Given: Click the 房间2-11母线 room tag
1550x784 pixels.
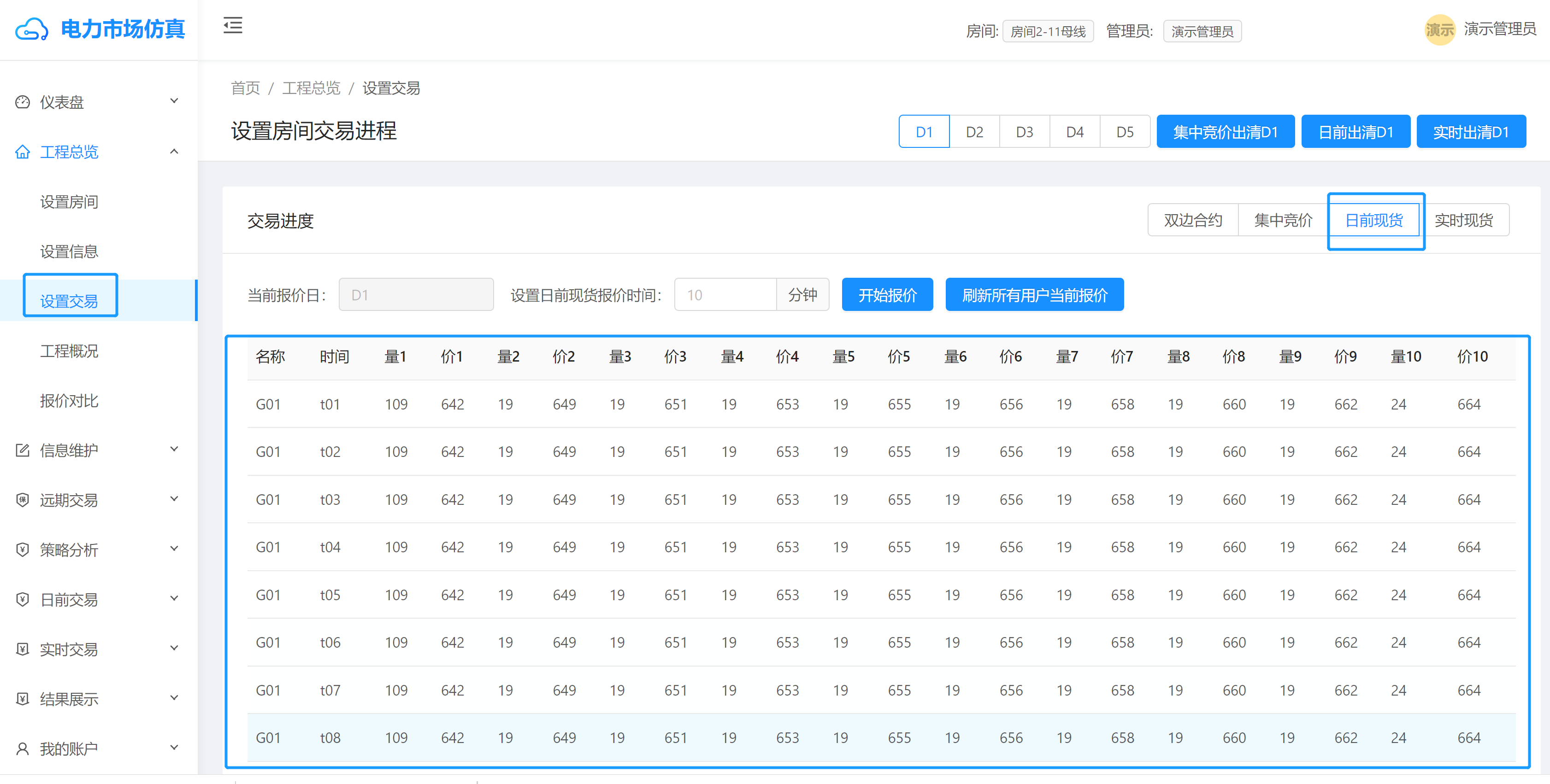Looking at the screenshot, I should (1048, 31).
